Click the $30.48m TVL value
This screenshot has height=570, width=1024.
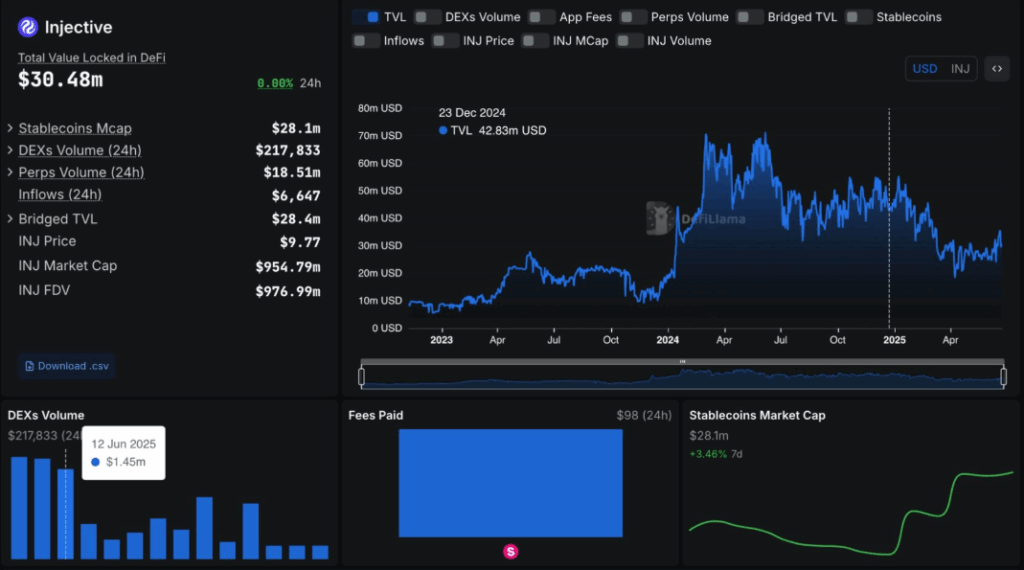coord(60,80)
